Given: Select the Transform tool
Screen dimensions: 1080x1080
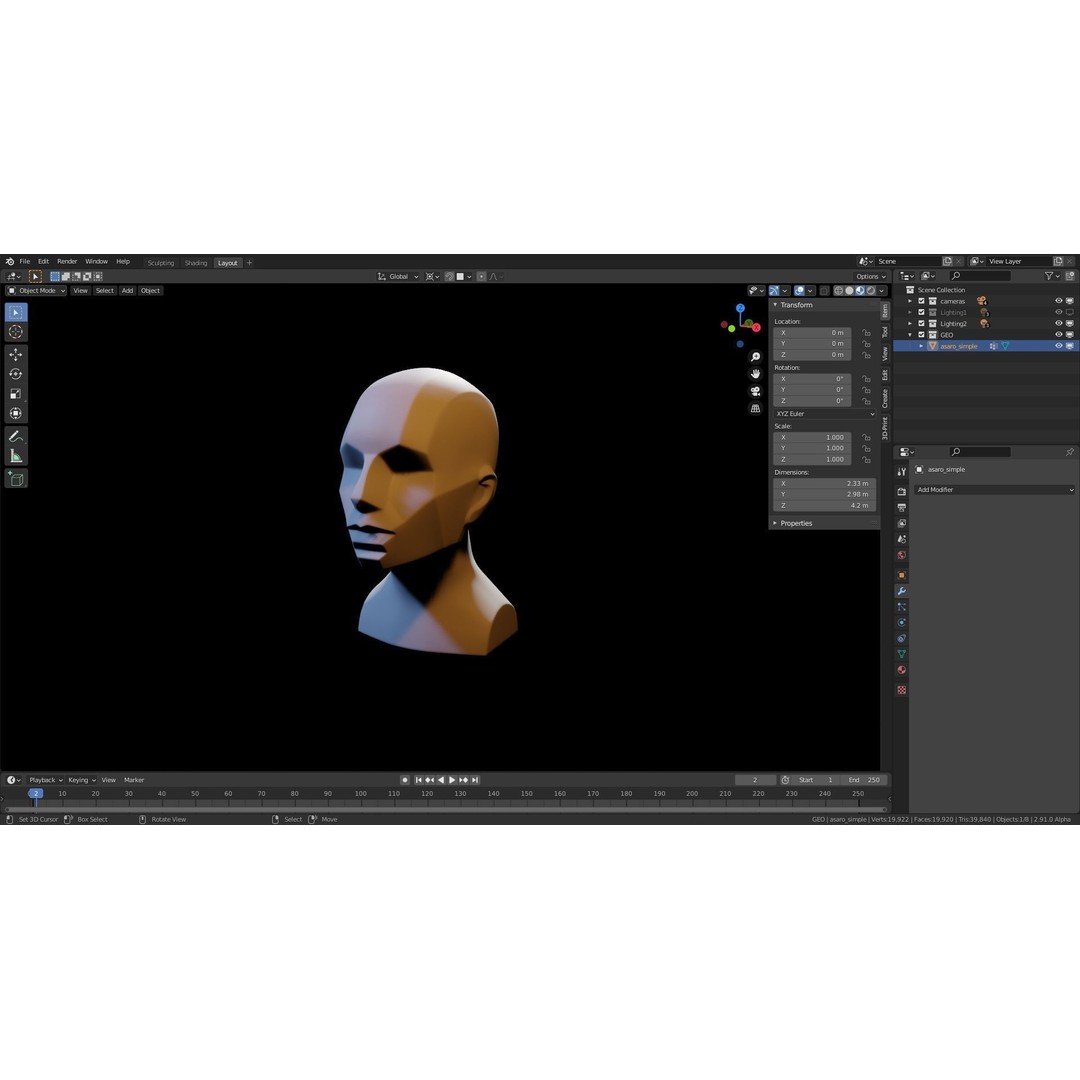Looking at the screenshot, I should click(16, 413).
